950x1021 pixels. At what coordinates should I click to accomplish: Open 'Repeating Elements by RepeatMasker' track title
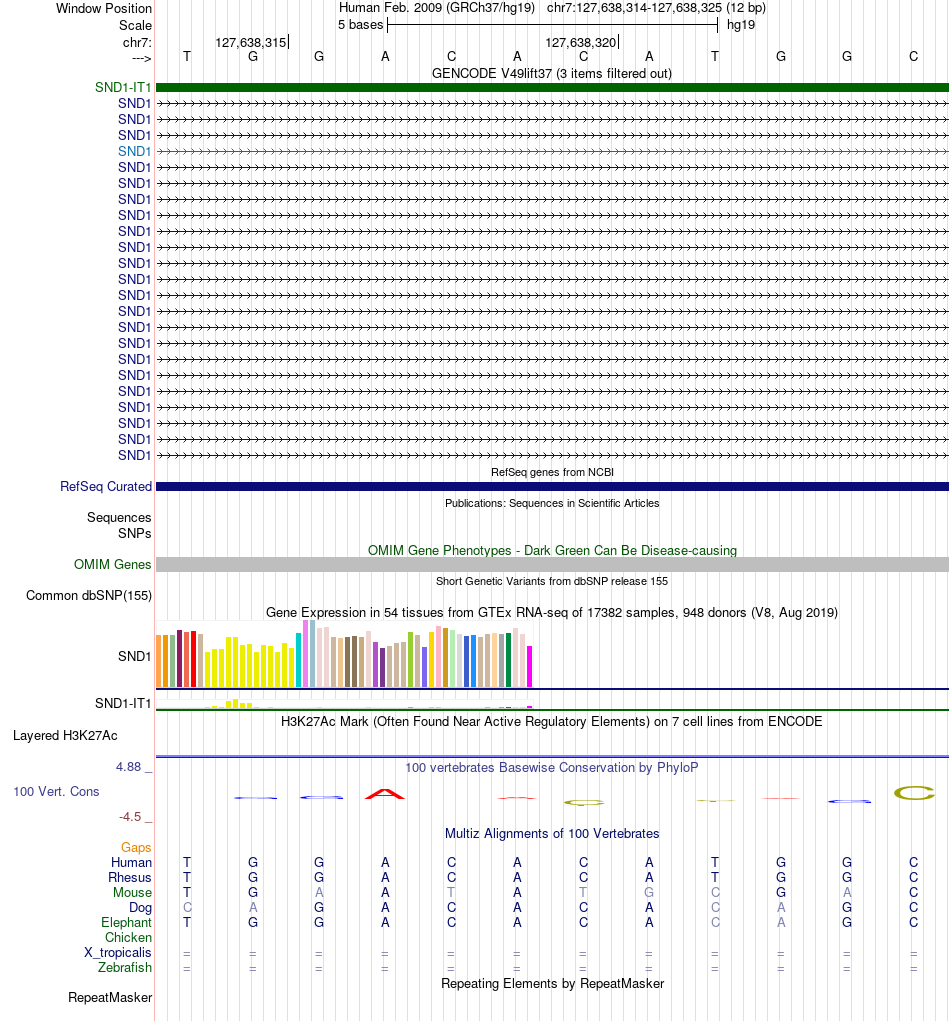(552, 984)
